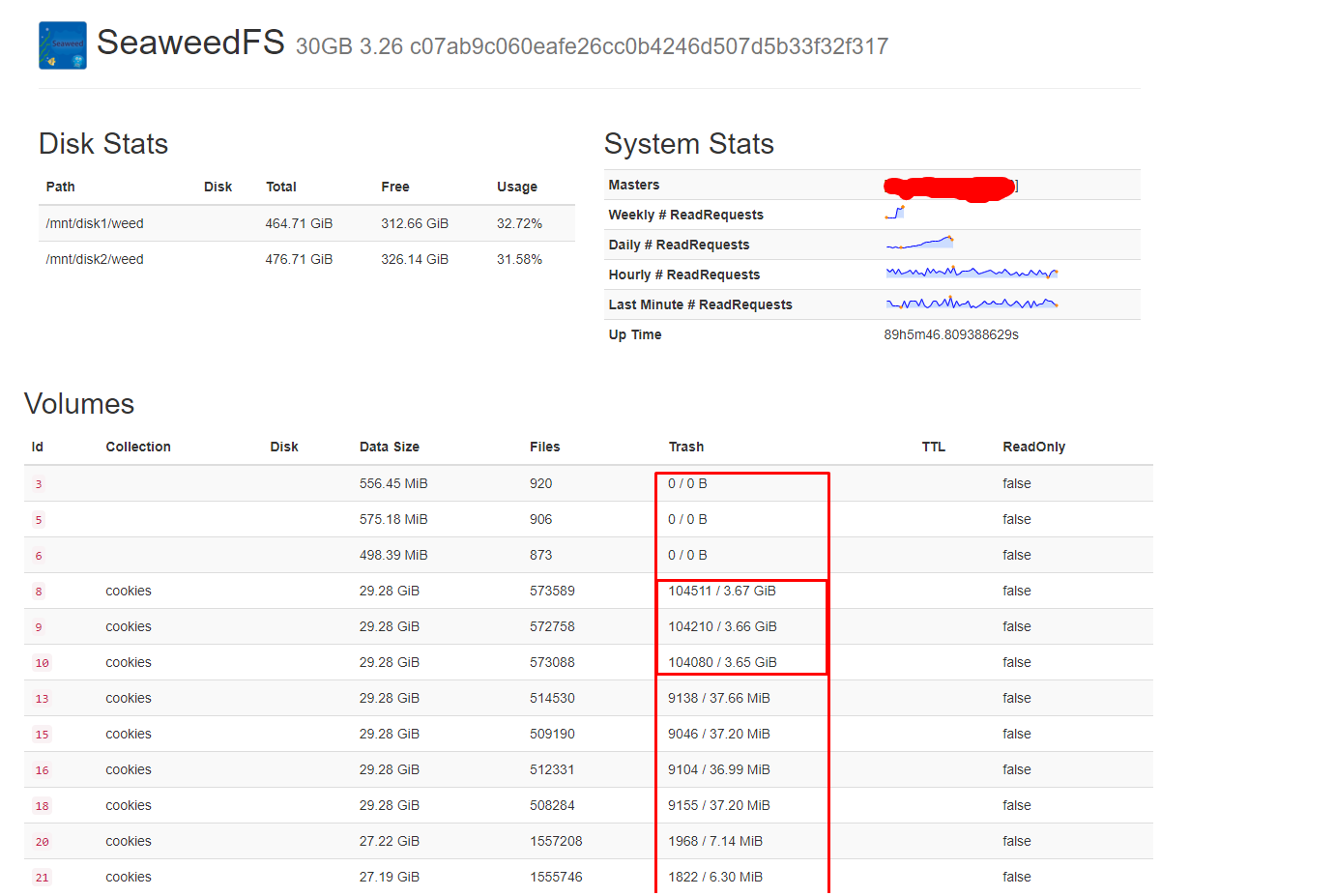The width and height of the screenshot is (1335, 896).
Task: Open volume 21 details link
Action: click(41, 877)
